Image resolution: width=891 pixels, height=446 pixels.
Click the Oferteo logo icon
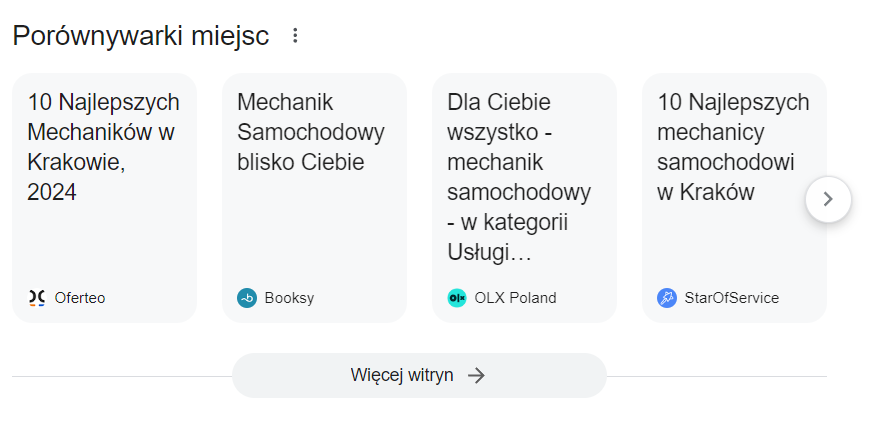[x=37, y=298]
